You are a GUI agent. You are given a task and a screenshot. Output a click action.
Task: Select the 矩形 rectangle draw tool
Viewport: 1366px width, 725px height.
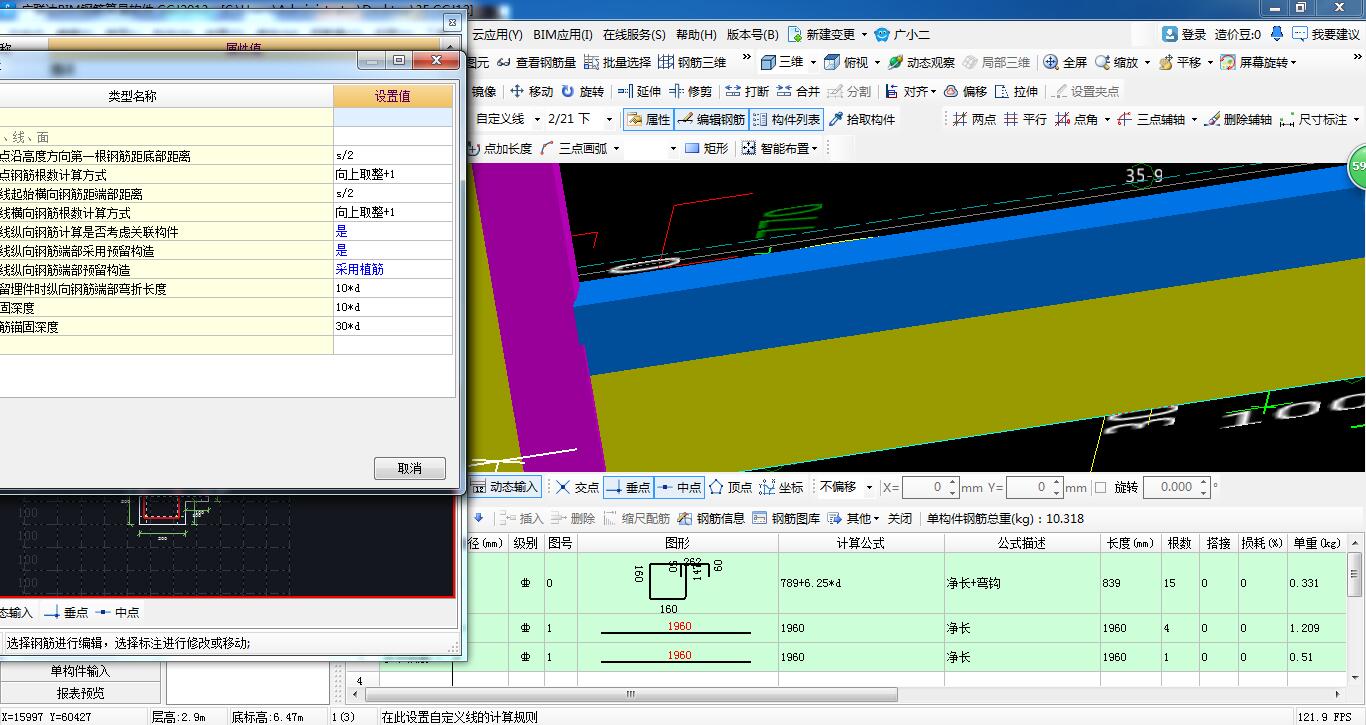click(706, 148)
